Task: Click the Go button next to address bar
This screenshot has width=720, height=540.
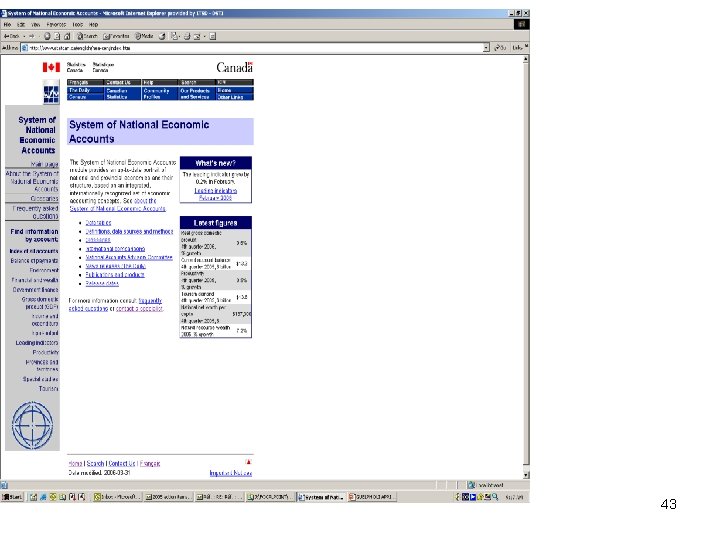Action: click(501, 48)
